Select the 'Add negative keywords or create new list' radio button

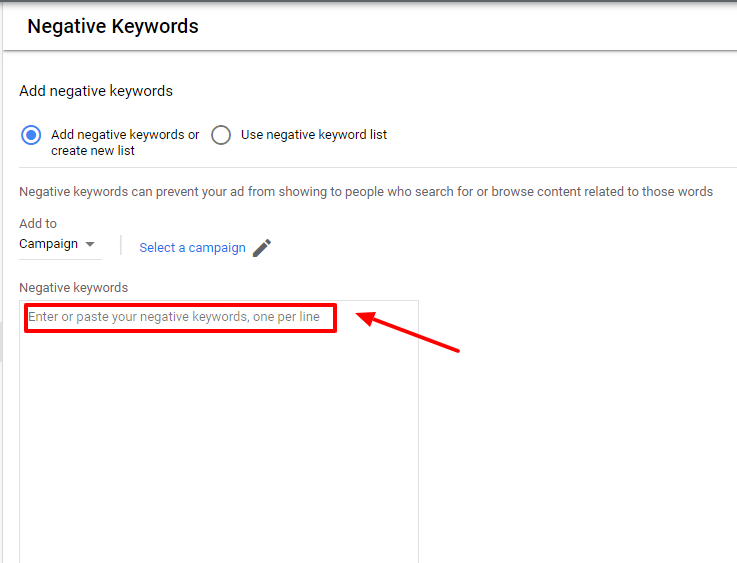click(x=31, y=135)
